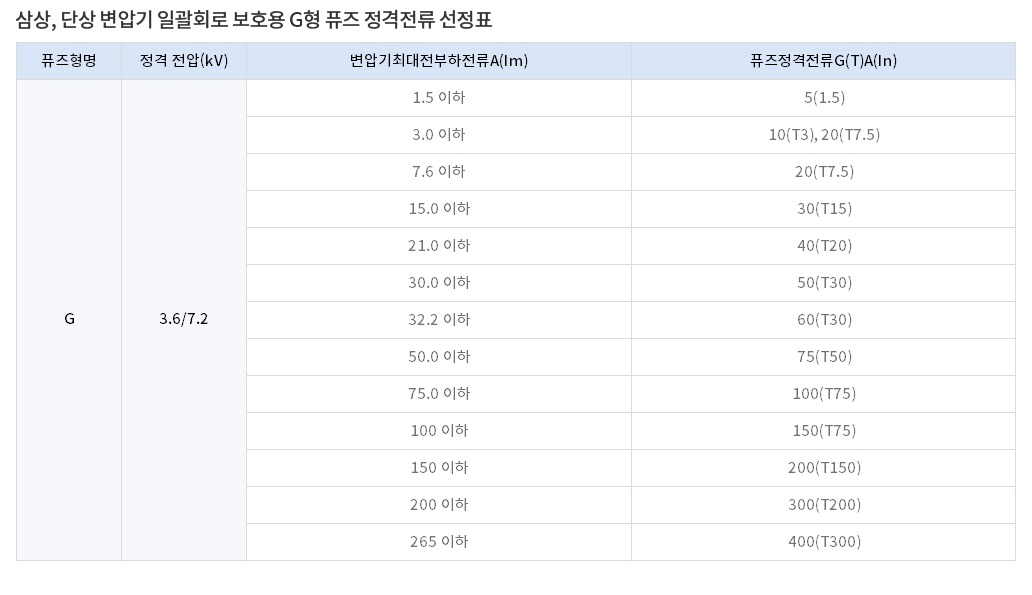Click the 정격 전압(kV) column header
The width and height of the screenshot is (1032, 595).
point(184,60)
